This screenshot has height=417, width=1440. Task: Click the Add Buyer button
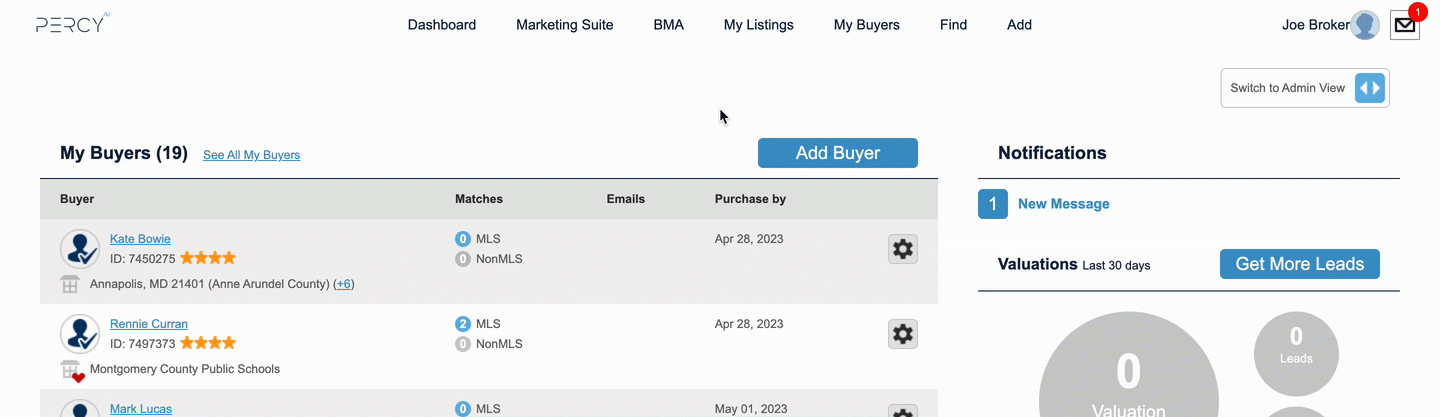pos(838,153)
